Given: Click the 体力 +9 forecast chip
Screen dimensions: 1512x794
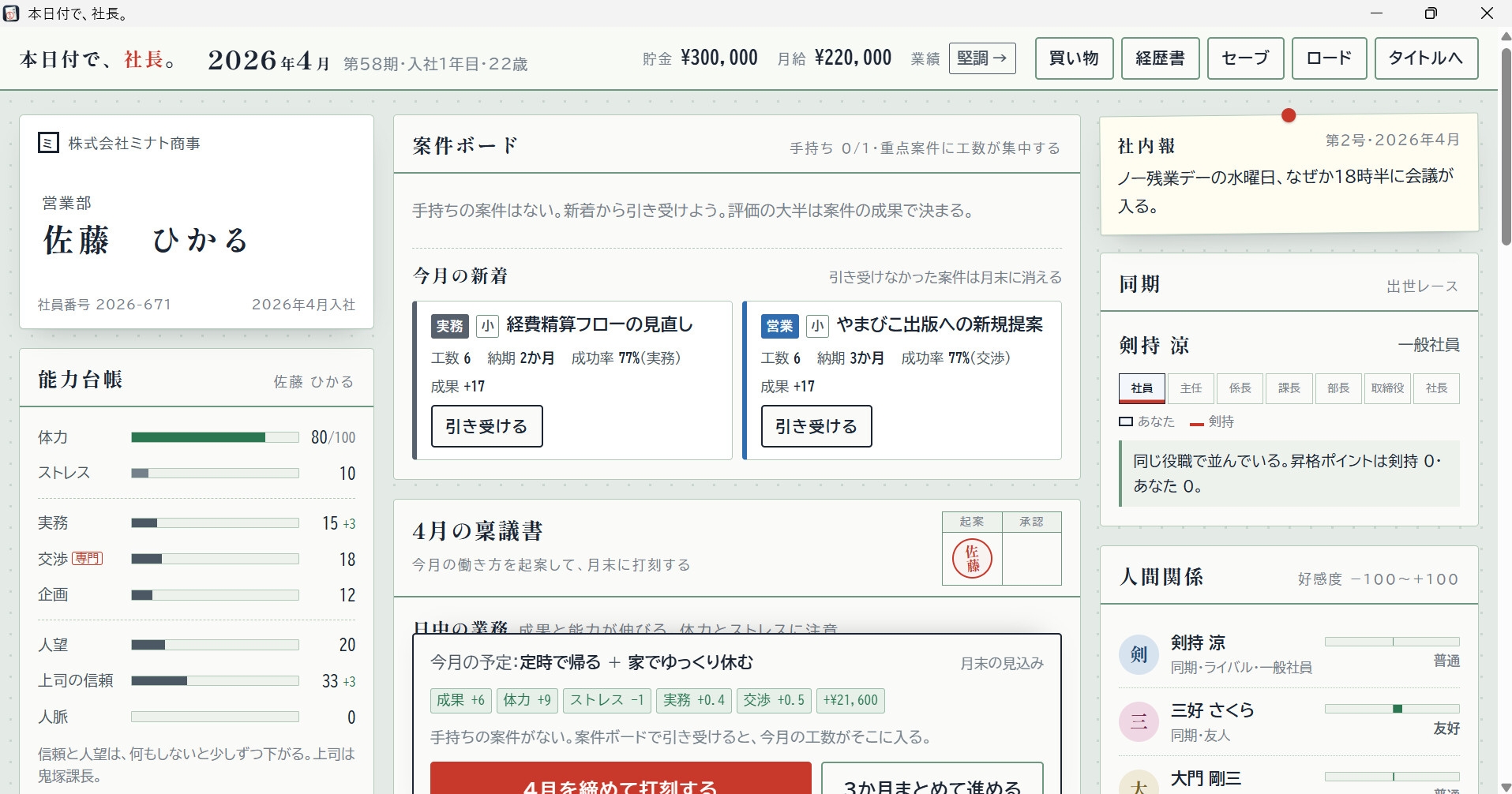Looking at the screenshot, I should [527, 700].
